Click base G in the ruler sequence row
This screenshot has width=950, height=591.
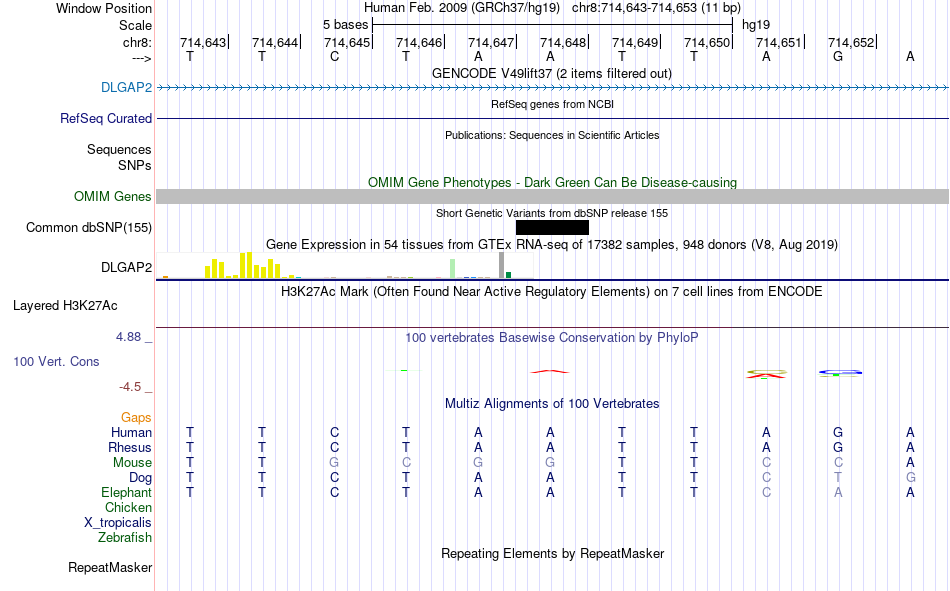tap(838, 56)
